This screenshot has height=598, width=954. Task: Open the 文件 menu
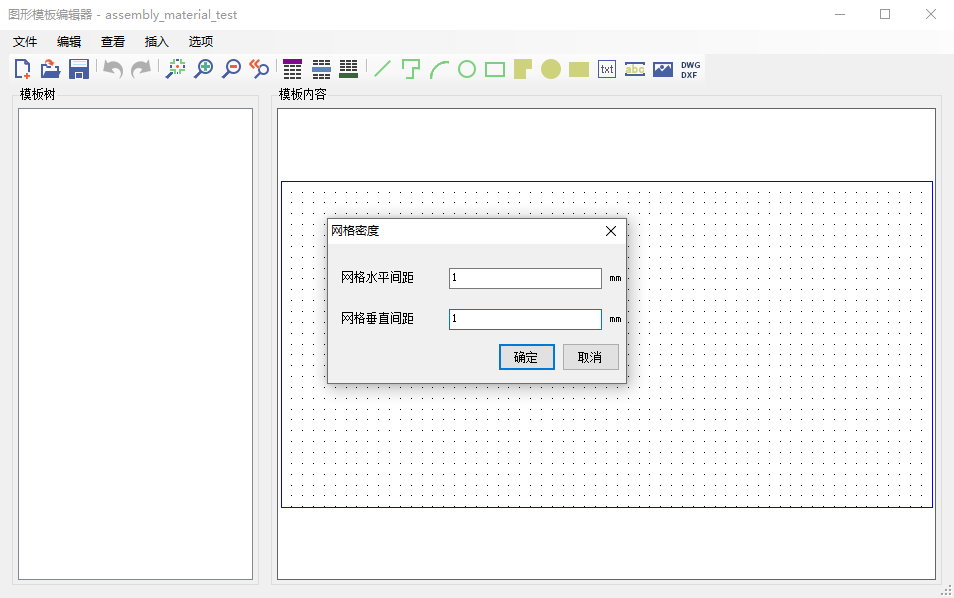tap(25, 41)
